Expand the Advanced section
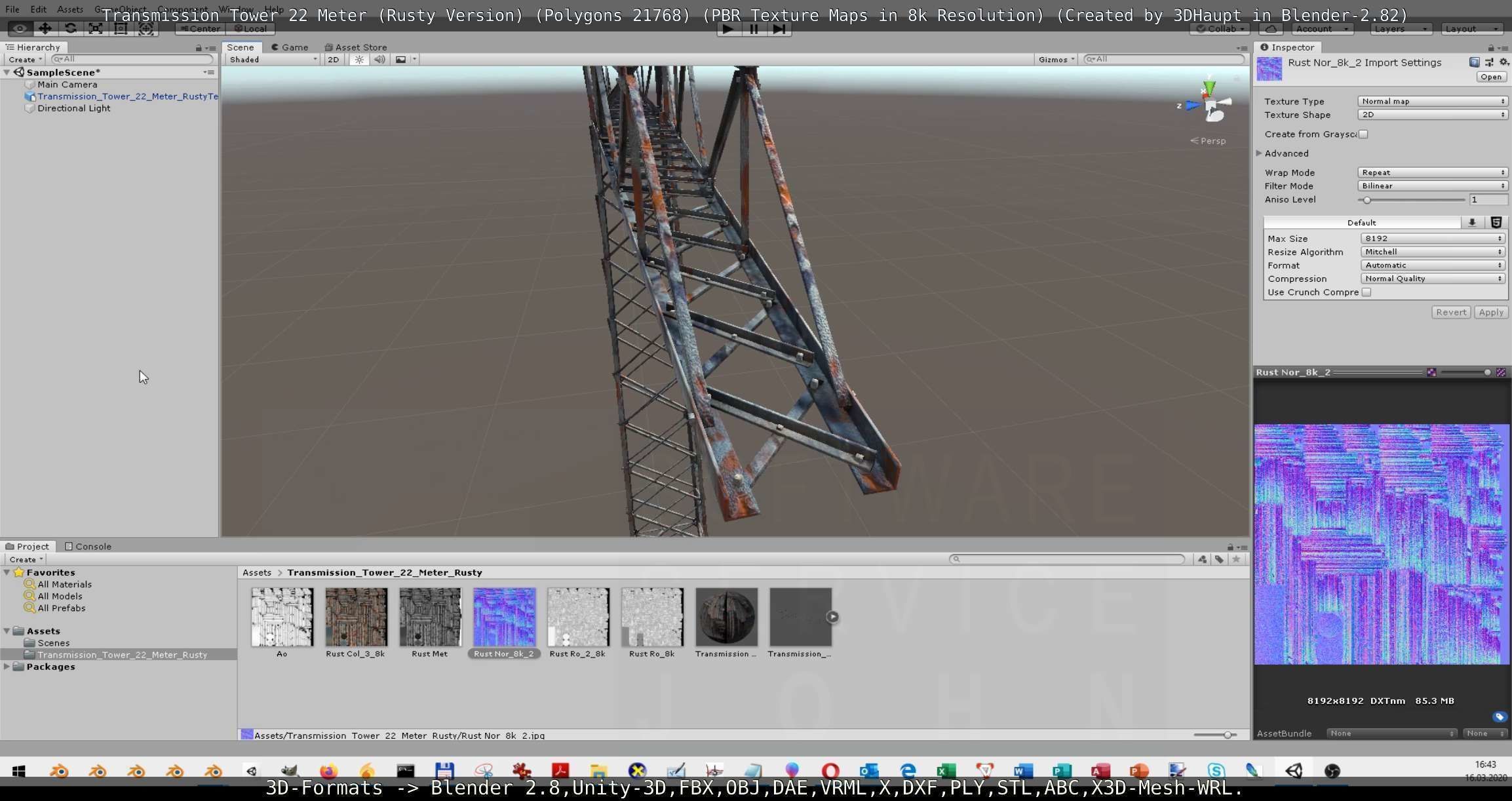This screenshot has height=801, width=1512. pos(1259,153)
